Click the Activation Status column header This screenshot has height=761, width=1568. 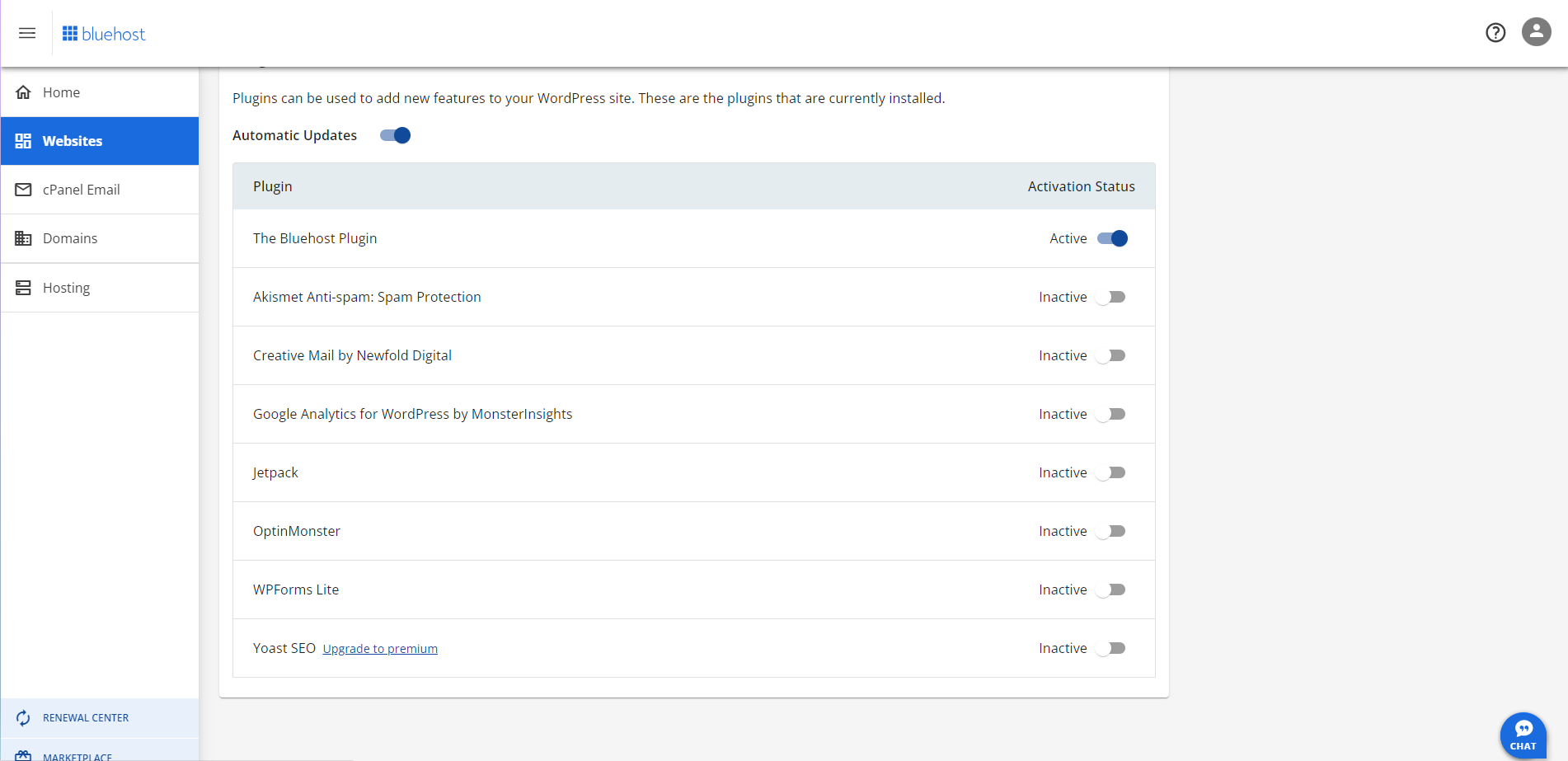1081,186
